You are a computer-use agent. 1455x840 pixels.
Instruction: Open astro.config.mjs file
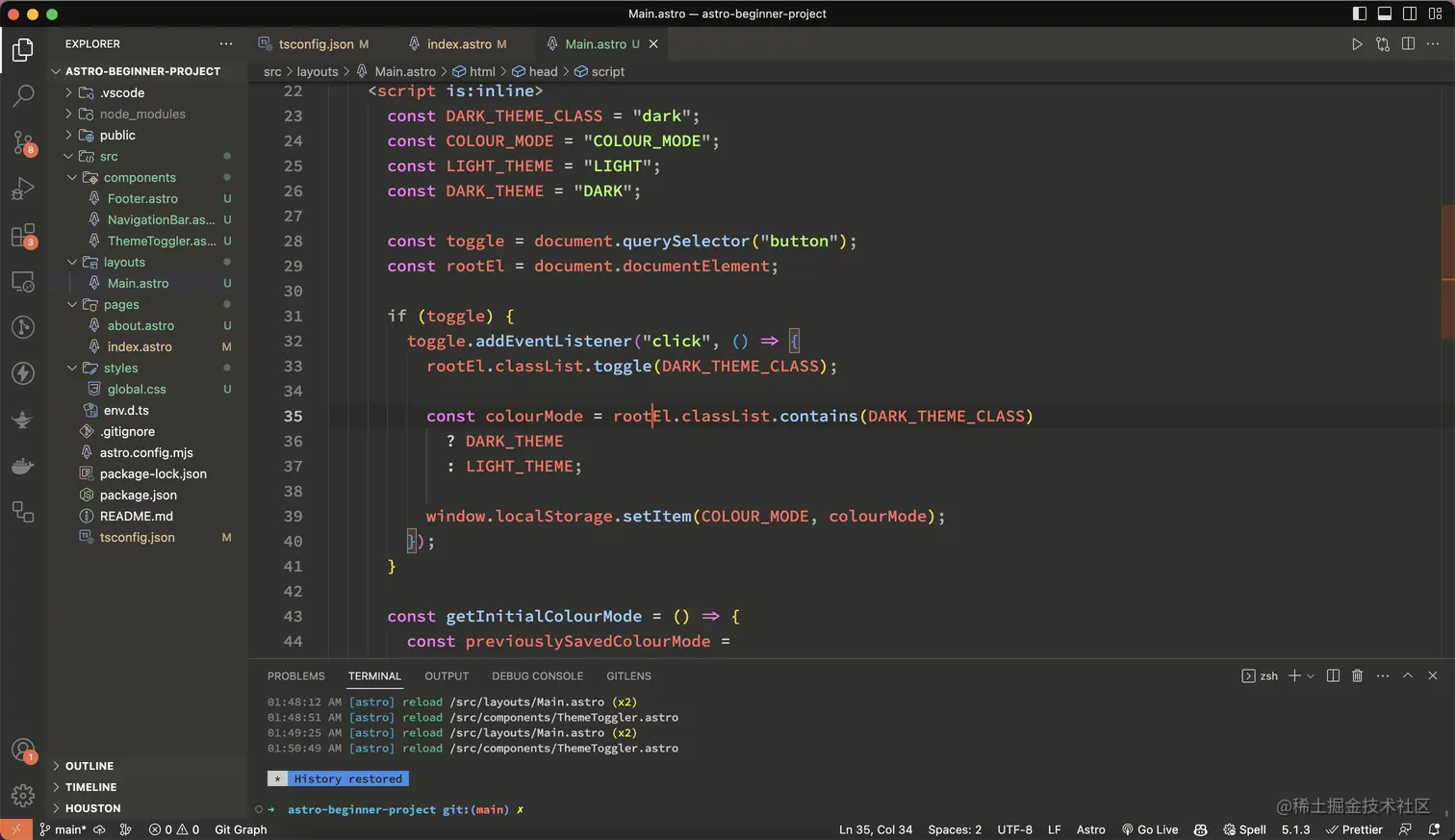click(x=146, y=452)
